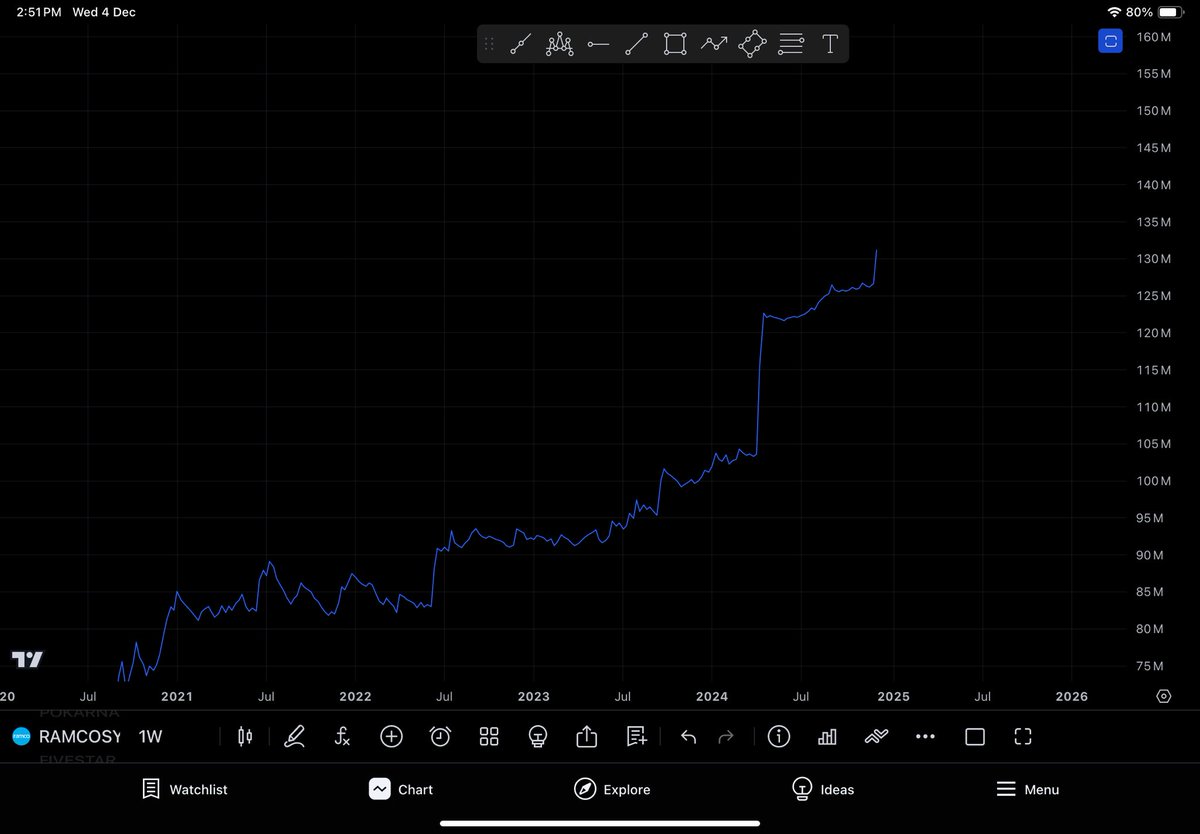The image size is (1200, 834).
Task: Open the Watchlist
Action: coord(184,789)
